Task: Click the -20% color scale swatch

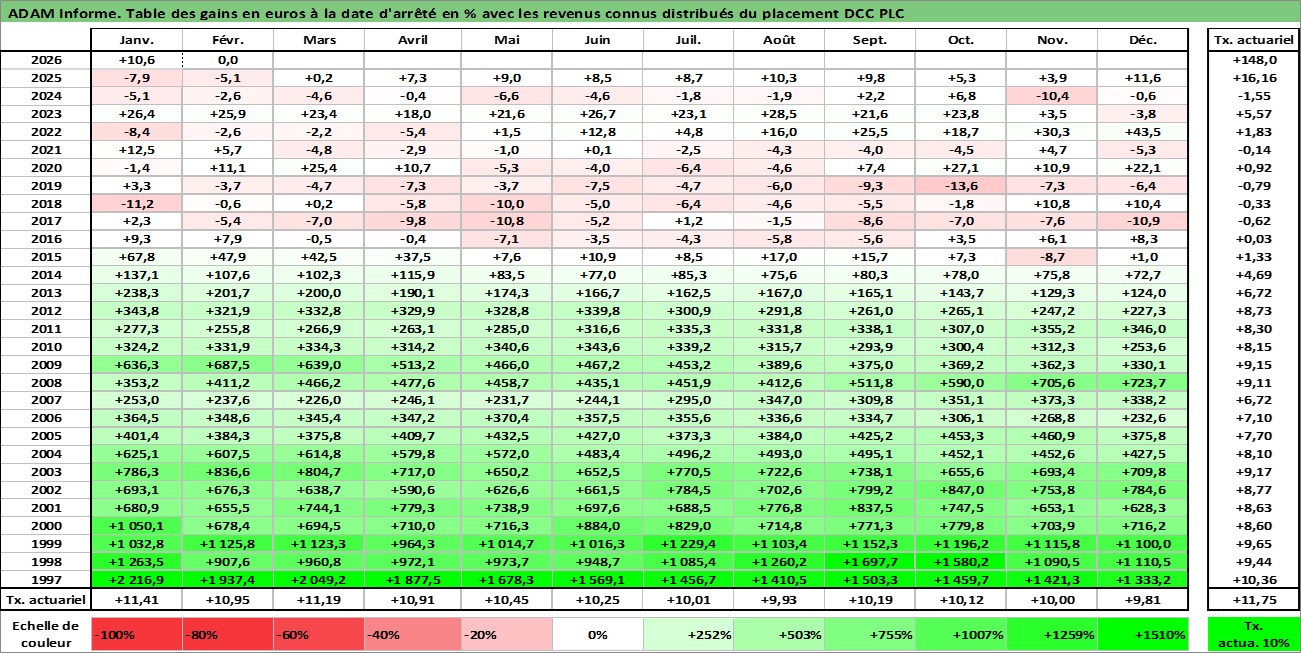Action: tap(507, 634)
